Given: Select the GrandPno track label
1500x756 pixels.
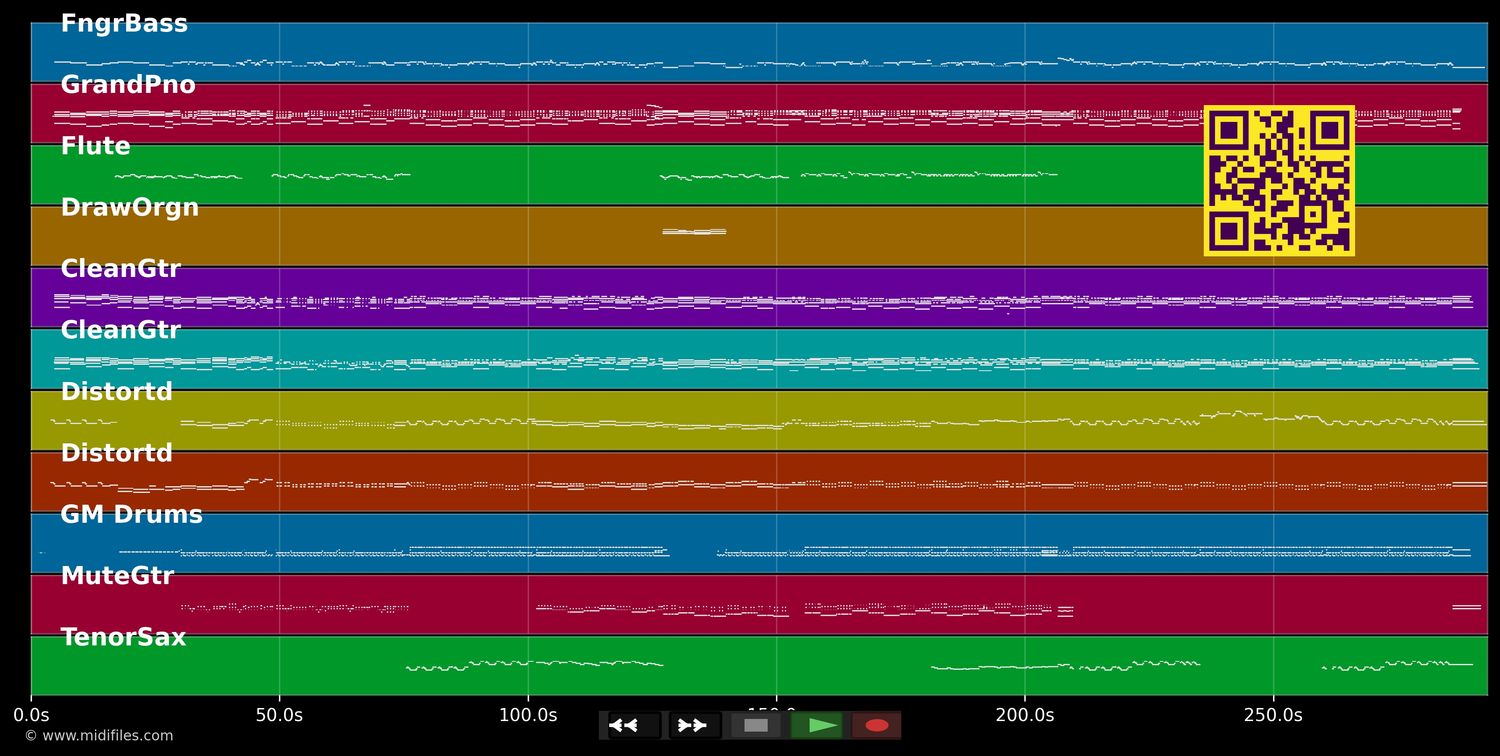Looking at the screenshot, I should pyautogui.click(x=128, y=86).
